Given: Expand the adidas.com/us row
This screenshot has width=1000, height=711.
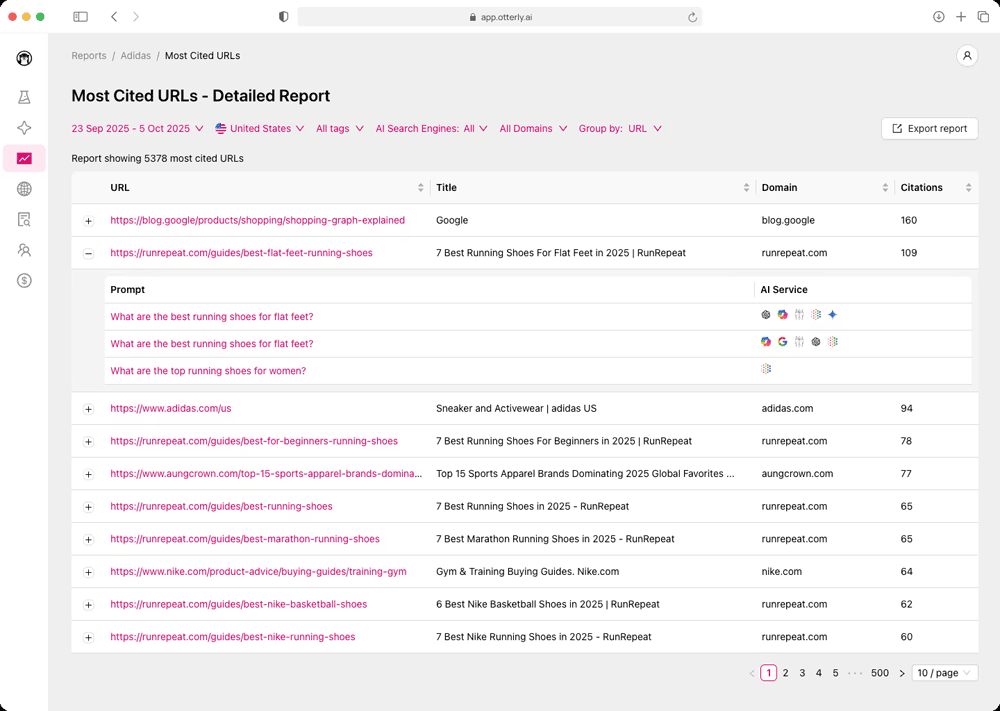Looking at the screenshot, I should (x=88, y=409).
